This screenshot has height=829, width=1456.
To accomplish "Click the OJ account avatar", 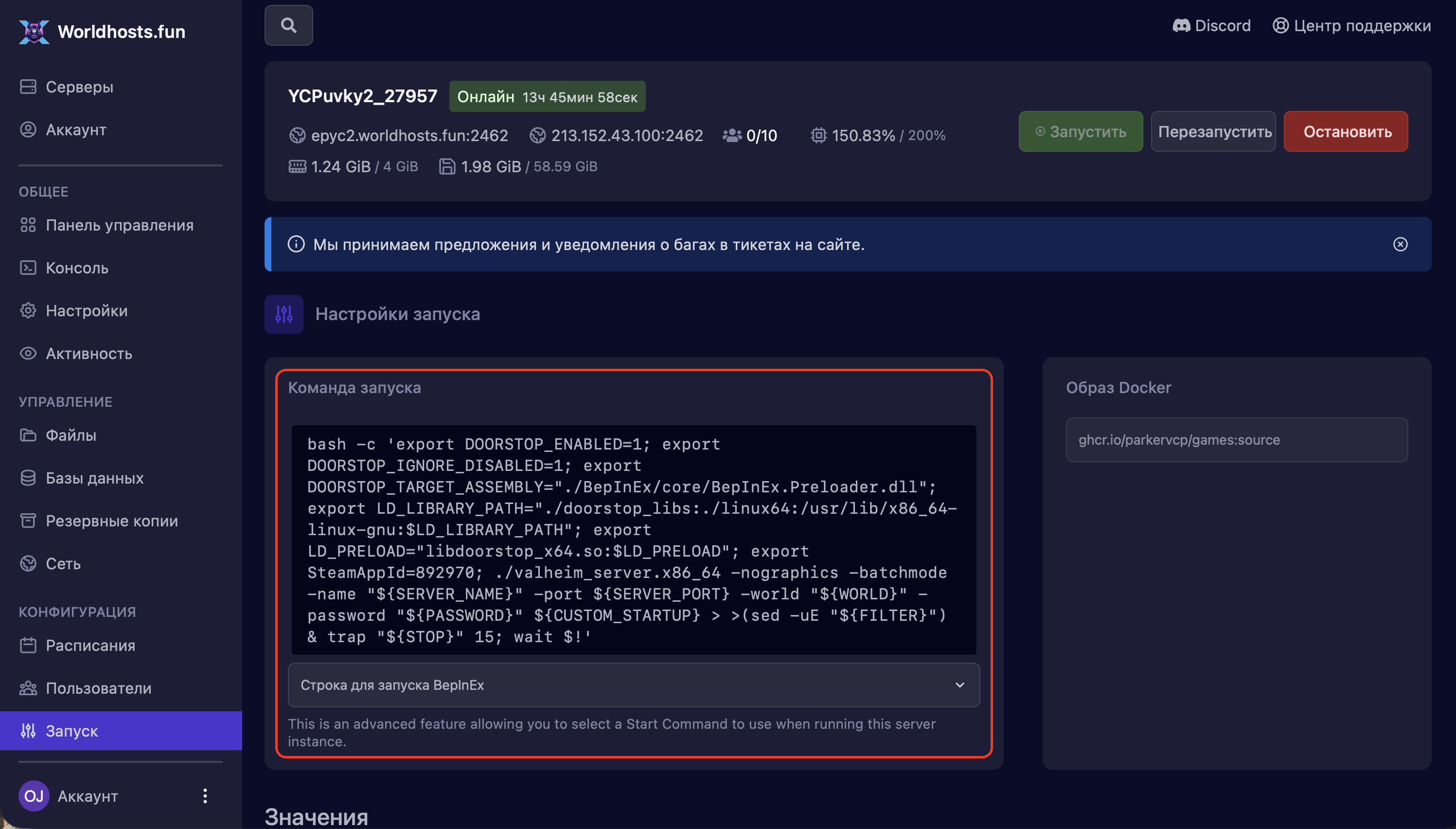I will 34,795.
